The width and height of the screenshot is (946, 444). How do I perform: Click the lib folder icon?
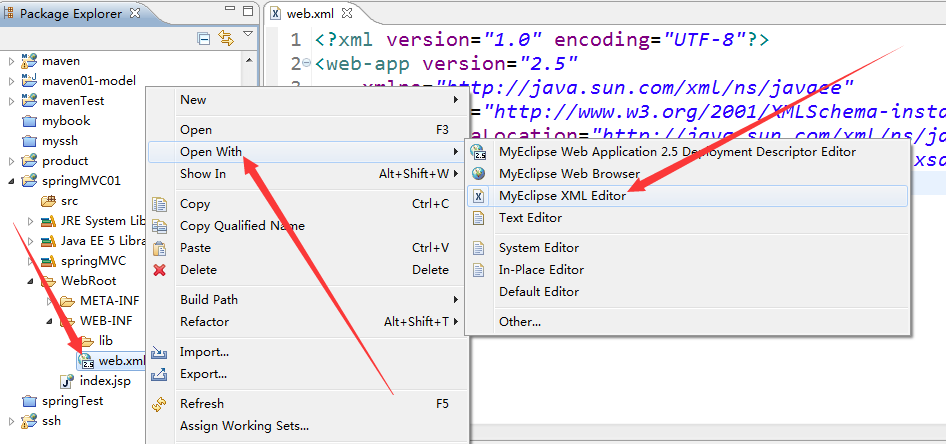click(86, 341)
